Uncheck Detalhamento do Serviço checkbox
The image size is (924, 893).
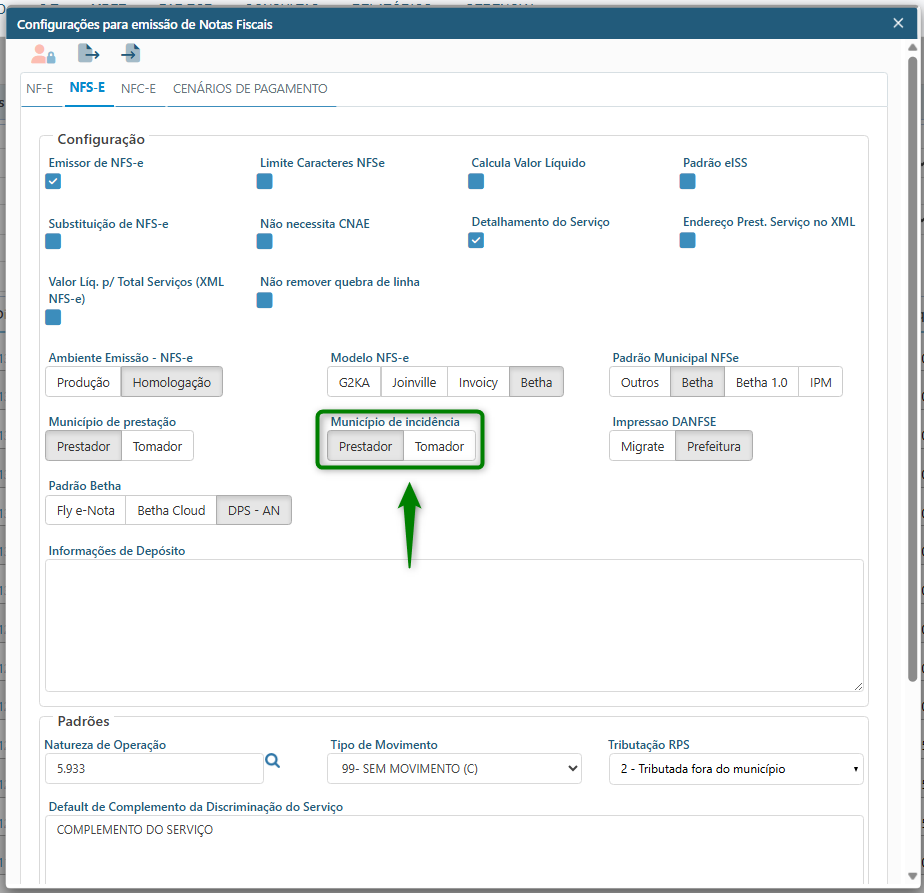coord(476,240)
